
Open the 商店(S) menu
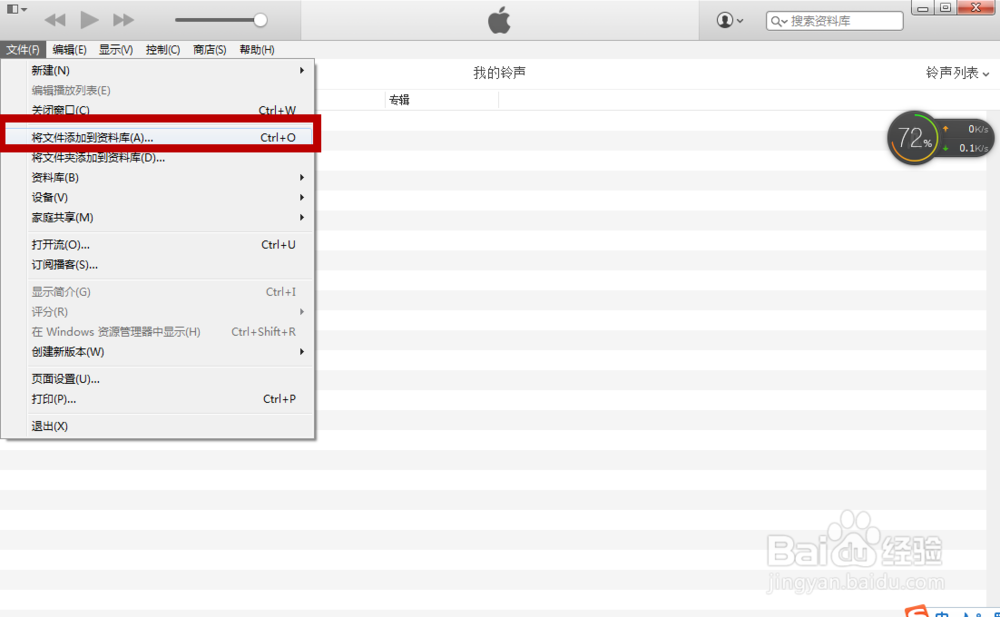coord(209,50)
